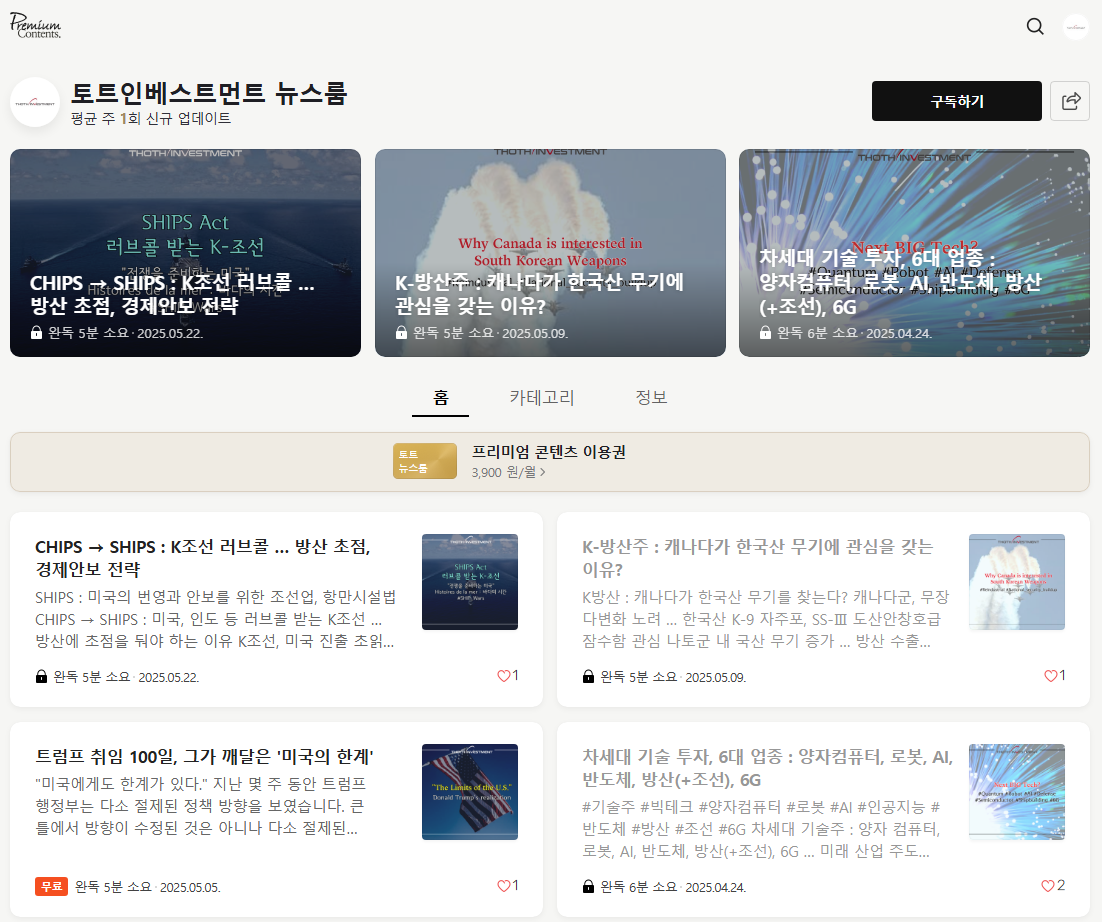Expand the 3,900 원/월 pricing chevron

[x=543, y=472]
